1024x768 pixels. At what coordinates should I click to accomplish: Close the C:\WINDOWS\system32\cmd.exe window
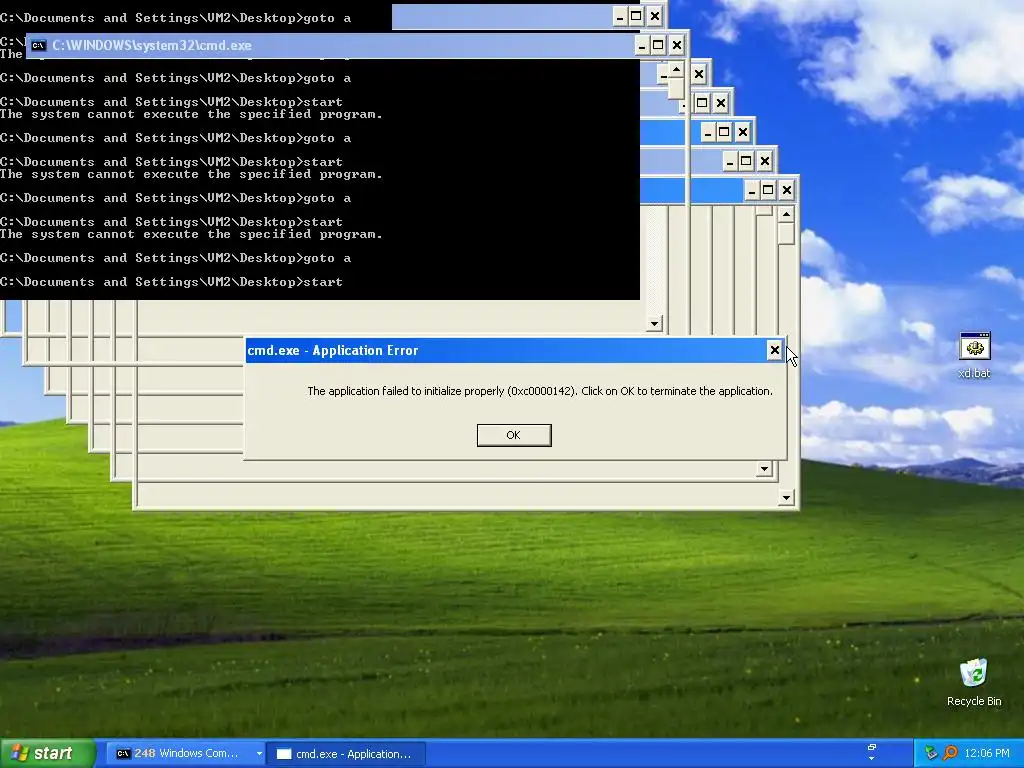(677, 45)
